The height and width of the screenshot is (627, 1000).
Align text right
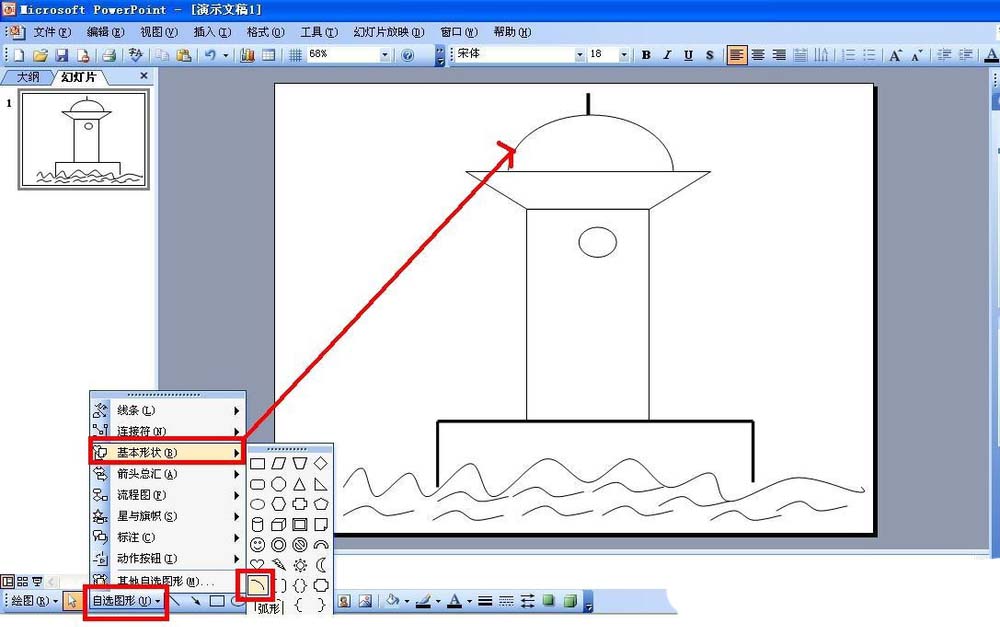[x=779, y=55]
